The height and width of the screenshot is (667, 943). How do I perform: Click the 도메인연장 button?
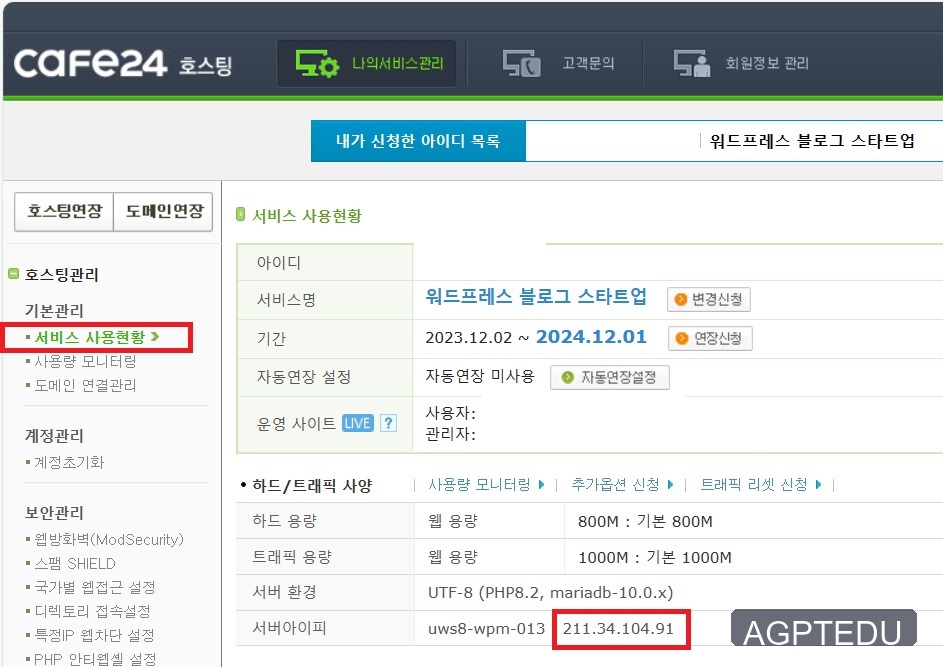coord(164,211)
